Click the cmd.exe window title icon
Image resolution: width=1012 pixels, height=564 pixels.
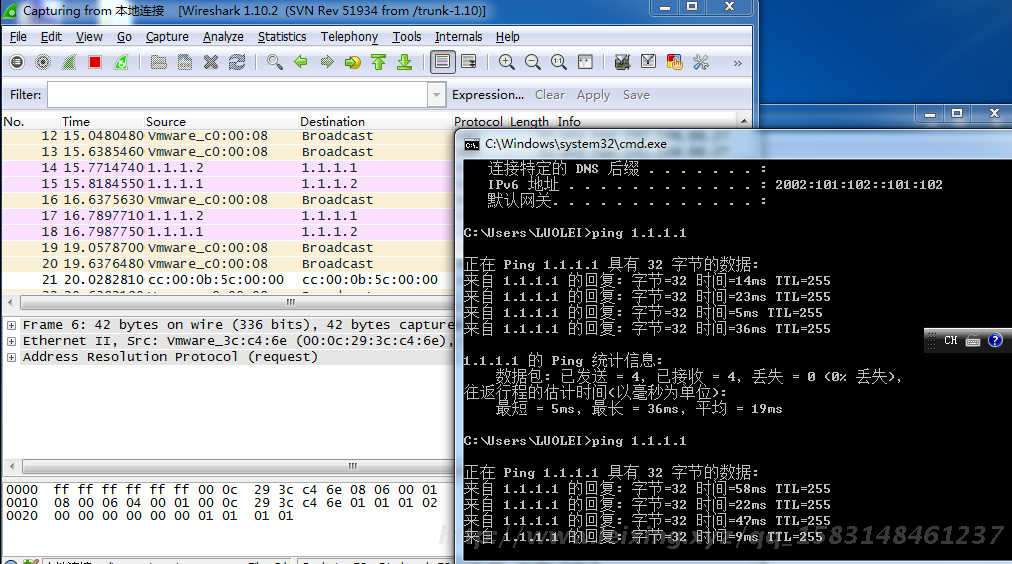click(472, 145)
